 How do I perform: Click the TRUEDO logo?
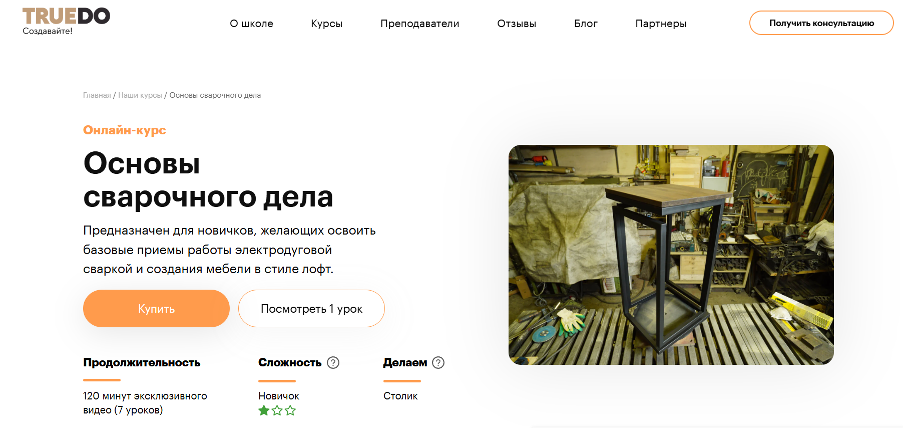66,17
